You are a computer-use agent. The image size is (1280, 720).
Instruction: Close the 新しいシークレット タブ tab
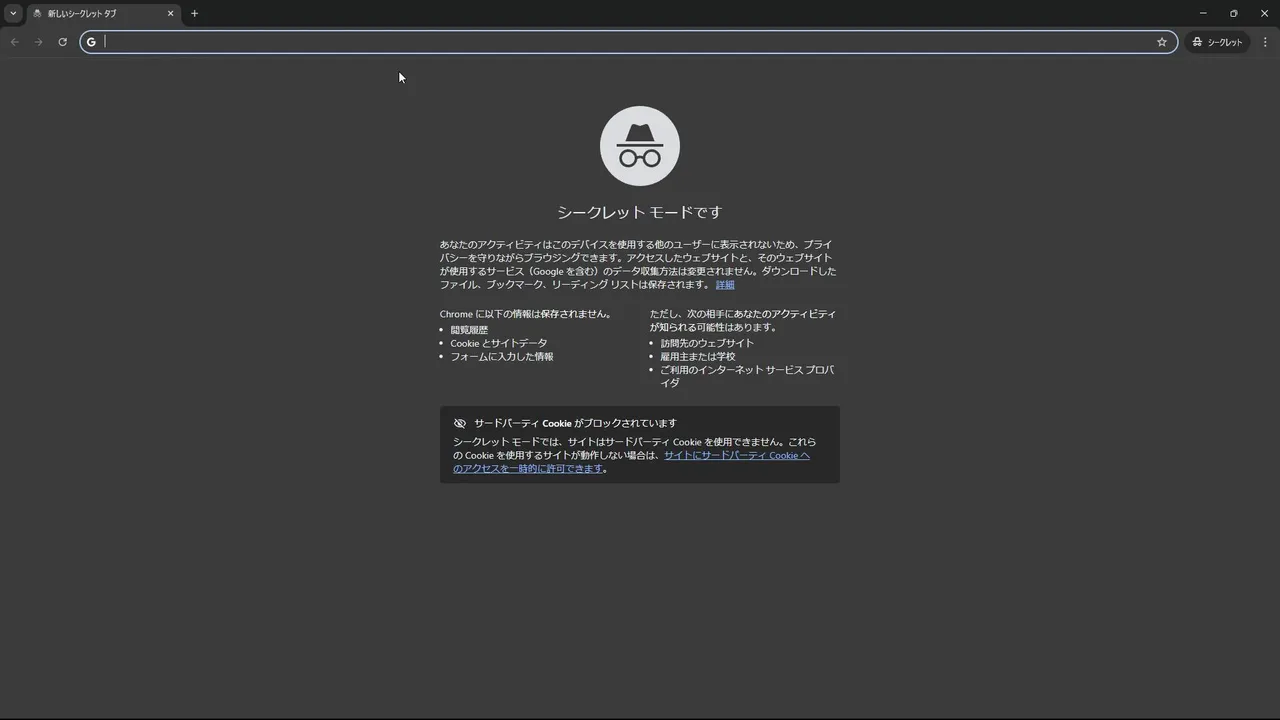pos(170,13)
